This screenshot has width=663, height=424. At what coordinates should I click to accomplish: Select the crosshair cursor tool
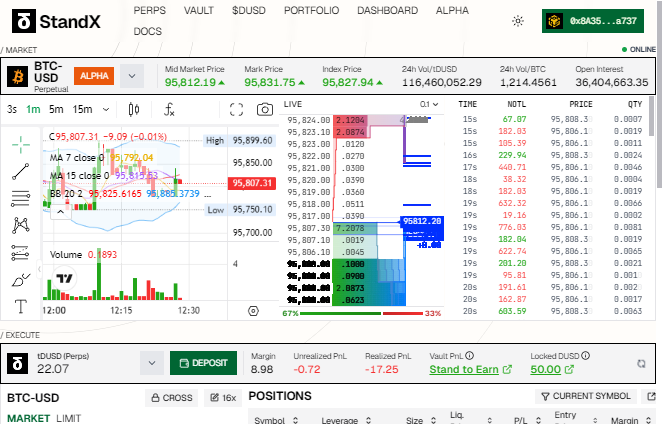[x=21, y=145]
